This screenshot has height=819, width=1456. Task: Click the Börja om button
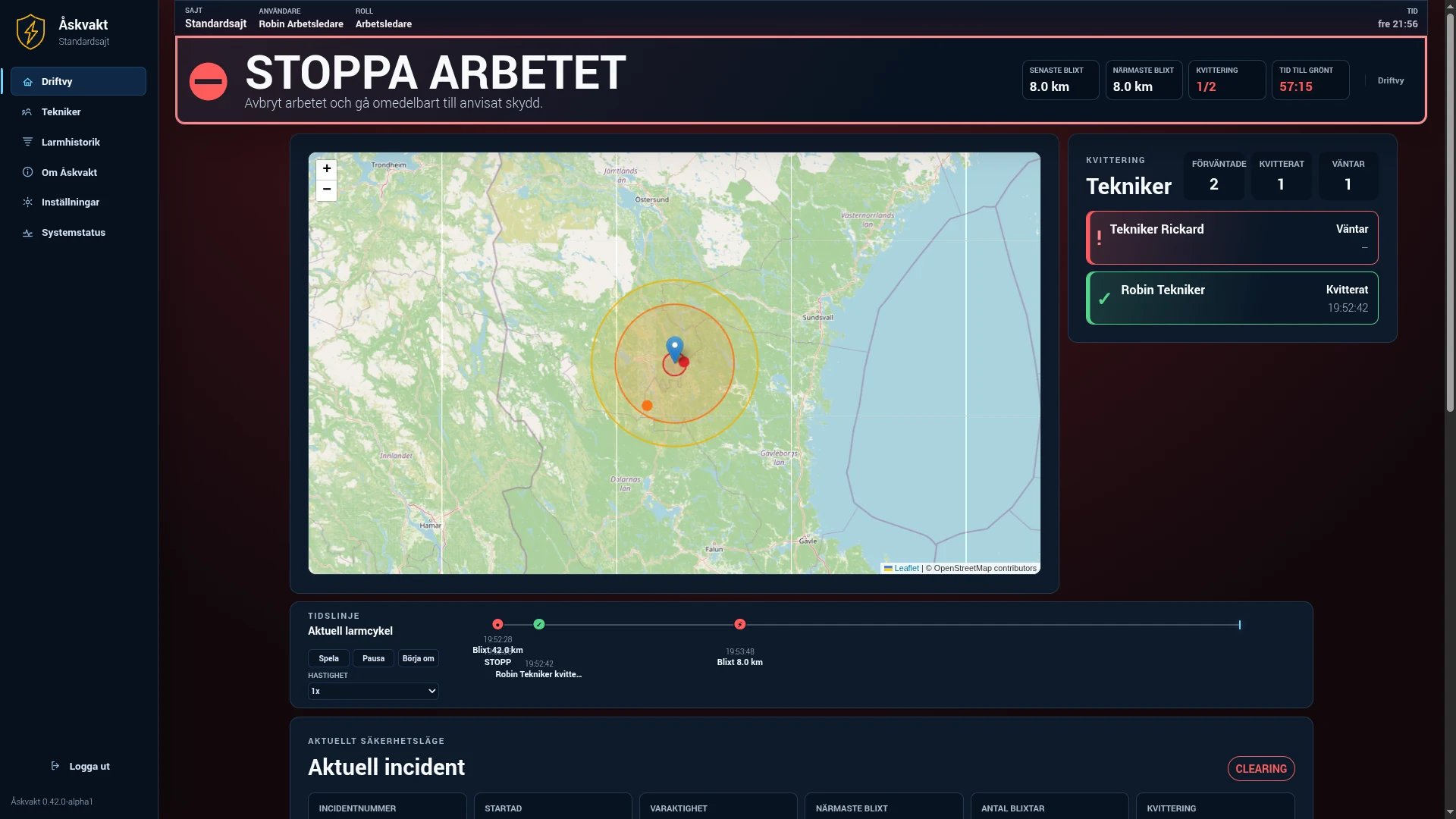pos(418,658)
